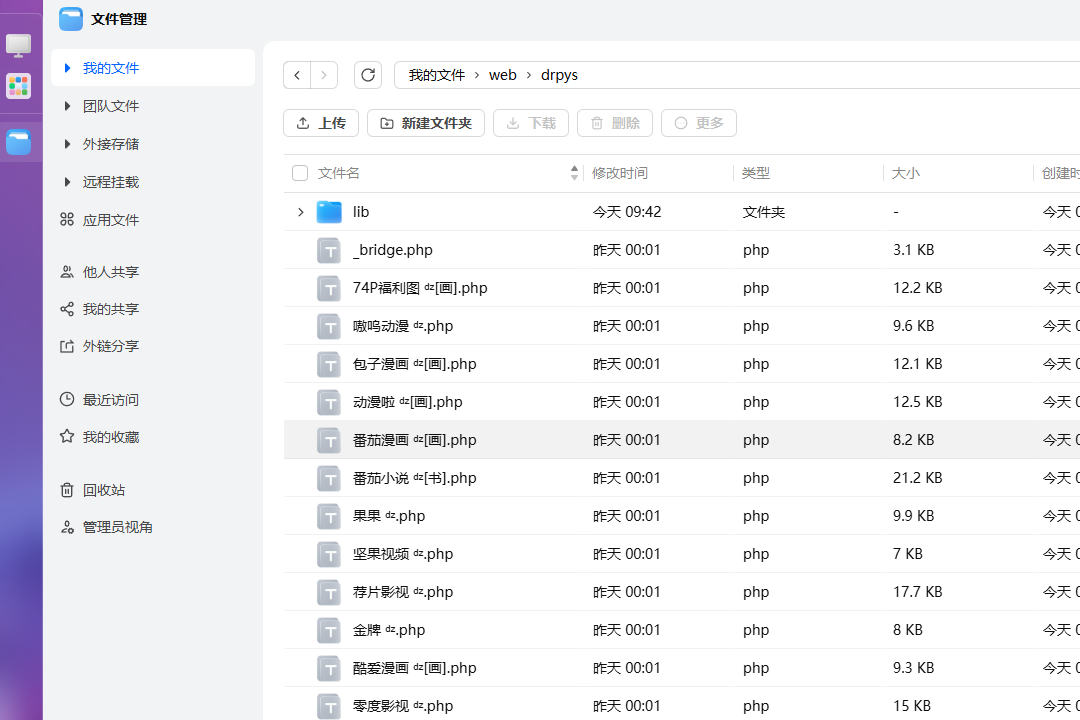Expand the 外接存储 sidebar node
The image size is (1080, 720).
point(67,144)
